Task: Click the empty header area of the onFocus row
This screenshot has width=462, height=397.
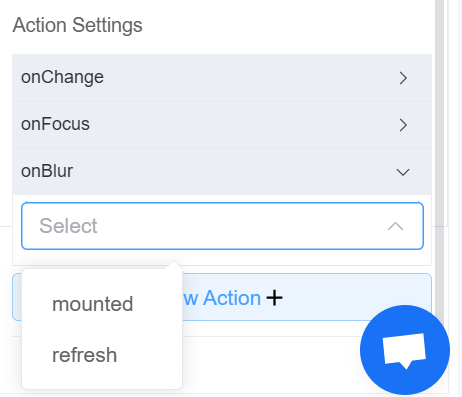Action: click(x=243, y=125)
